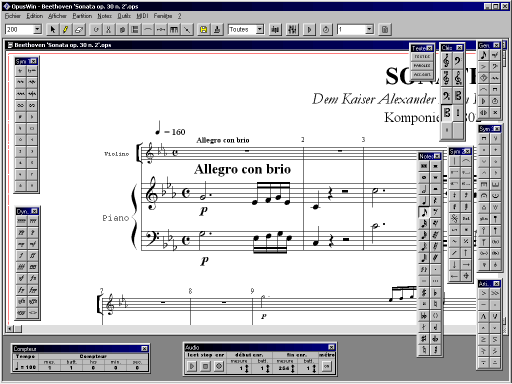The width and height of the screenshot is (512, 384).
Task: Choose the eighth note in Notes palette
Action: pos(424,212)
